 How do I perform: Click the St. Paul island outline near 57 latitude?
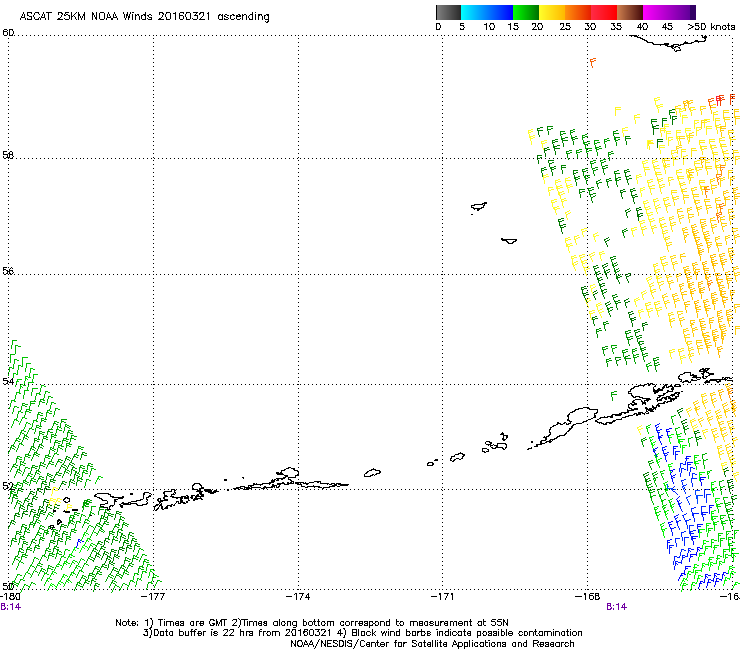(479, 207)
